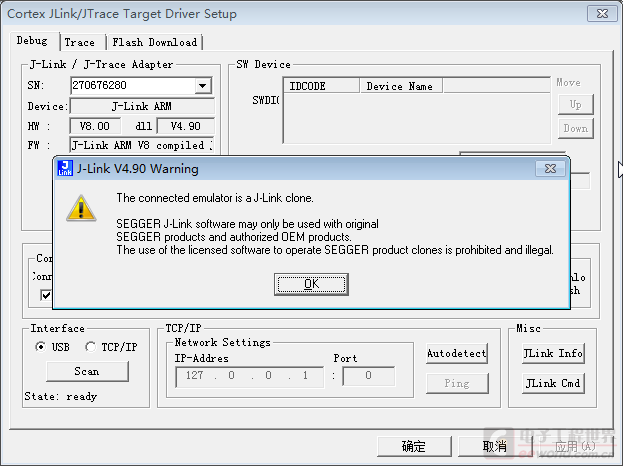Click the Up move button
Image resolution: width=623 pixels, height=466 pixels.
(x=576, y=104)
